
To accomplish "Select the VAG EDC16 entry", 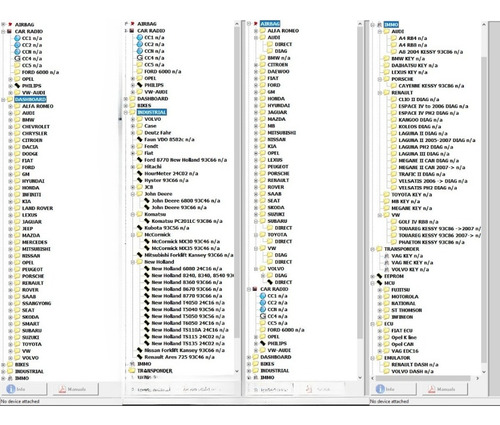I will click(x=405, y=351).
